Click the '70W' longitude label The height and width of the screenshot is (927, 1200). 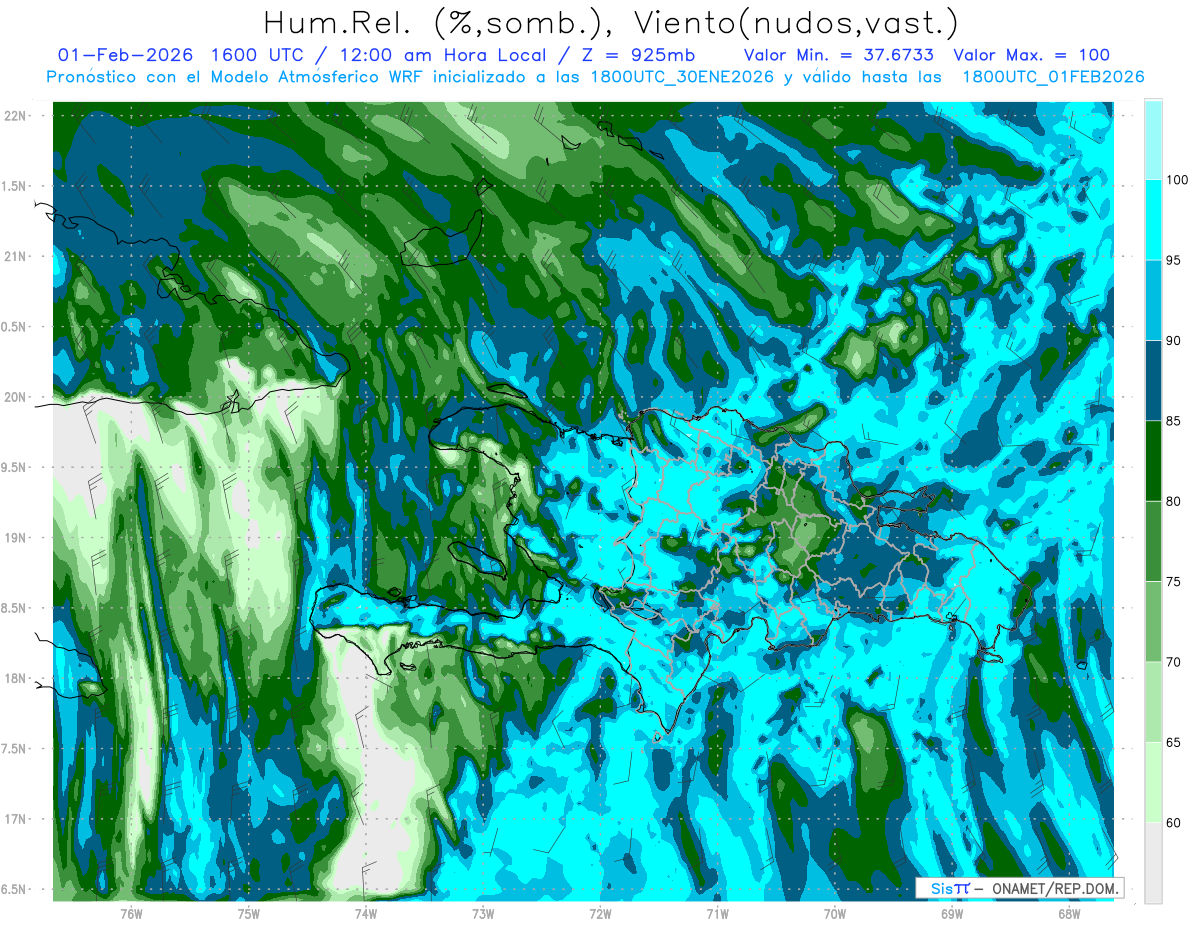pyautogui.click(x=835, y=913)
